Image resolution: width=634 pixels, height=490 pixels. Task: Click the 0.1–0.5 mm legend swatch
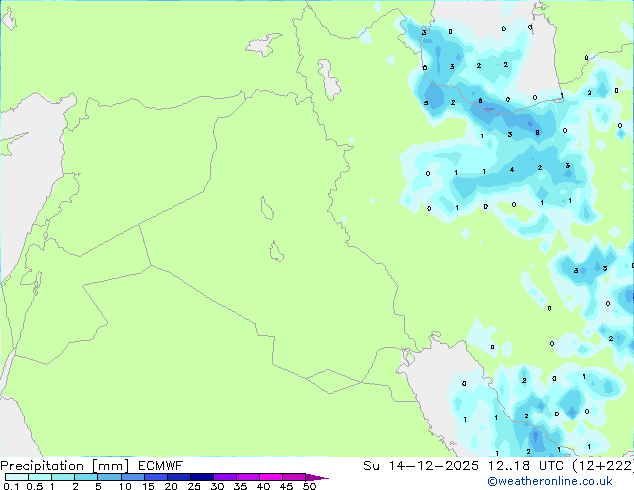point(17,477)
